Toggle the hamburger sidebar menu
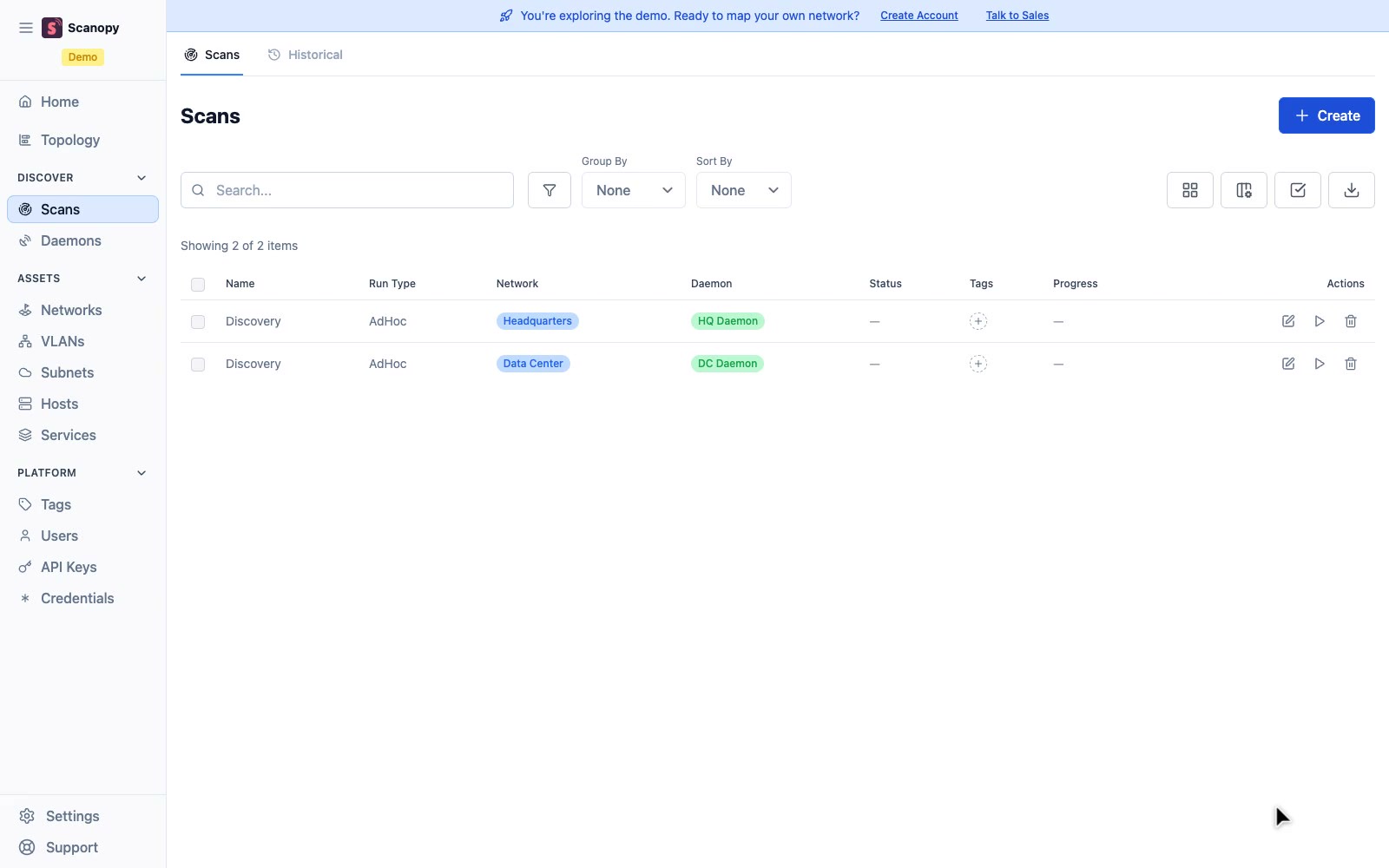Viewport: 1389px width, 868px height. coord(26,28)
